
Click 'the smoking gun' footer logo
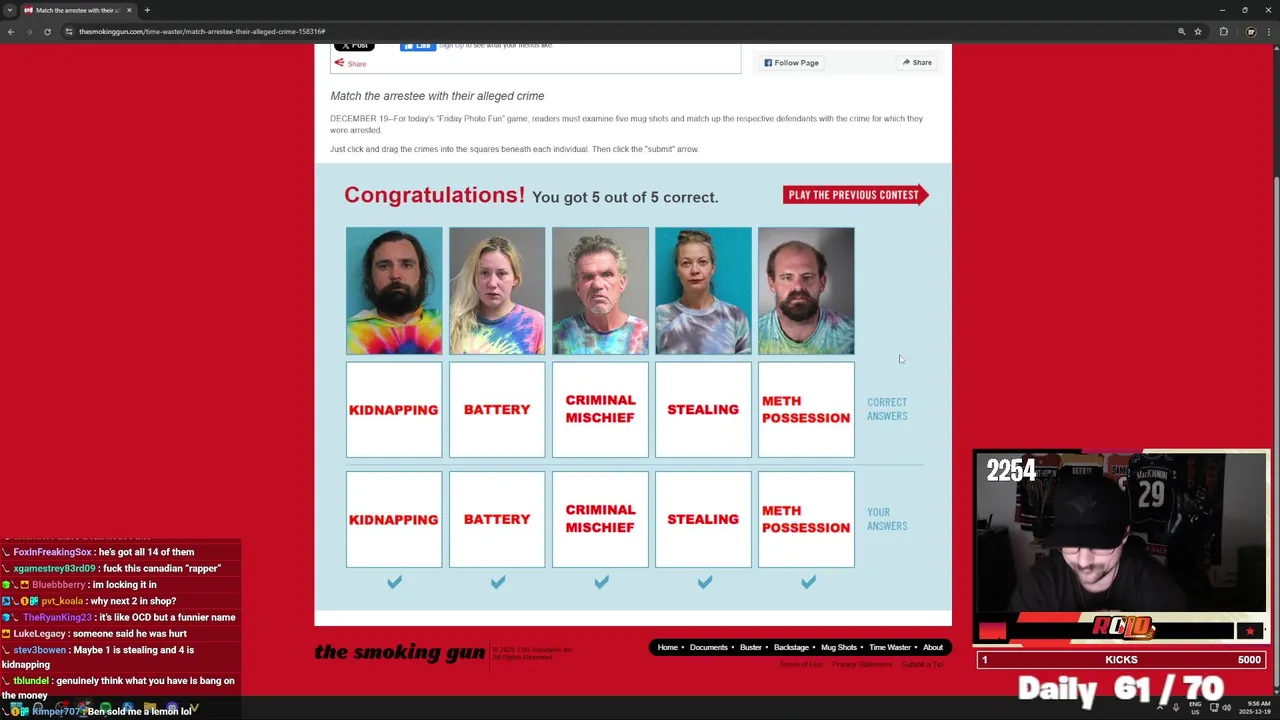(x=400, y=652)
